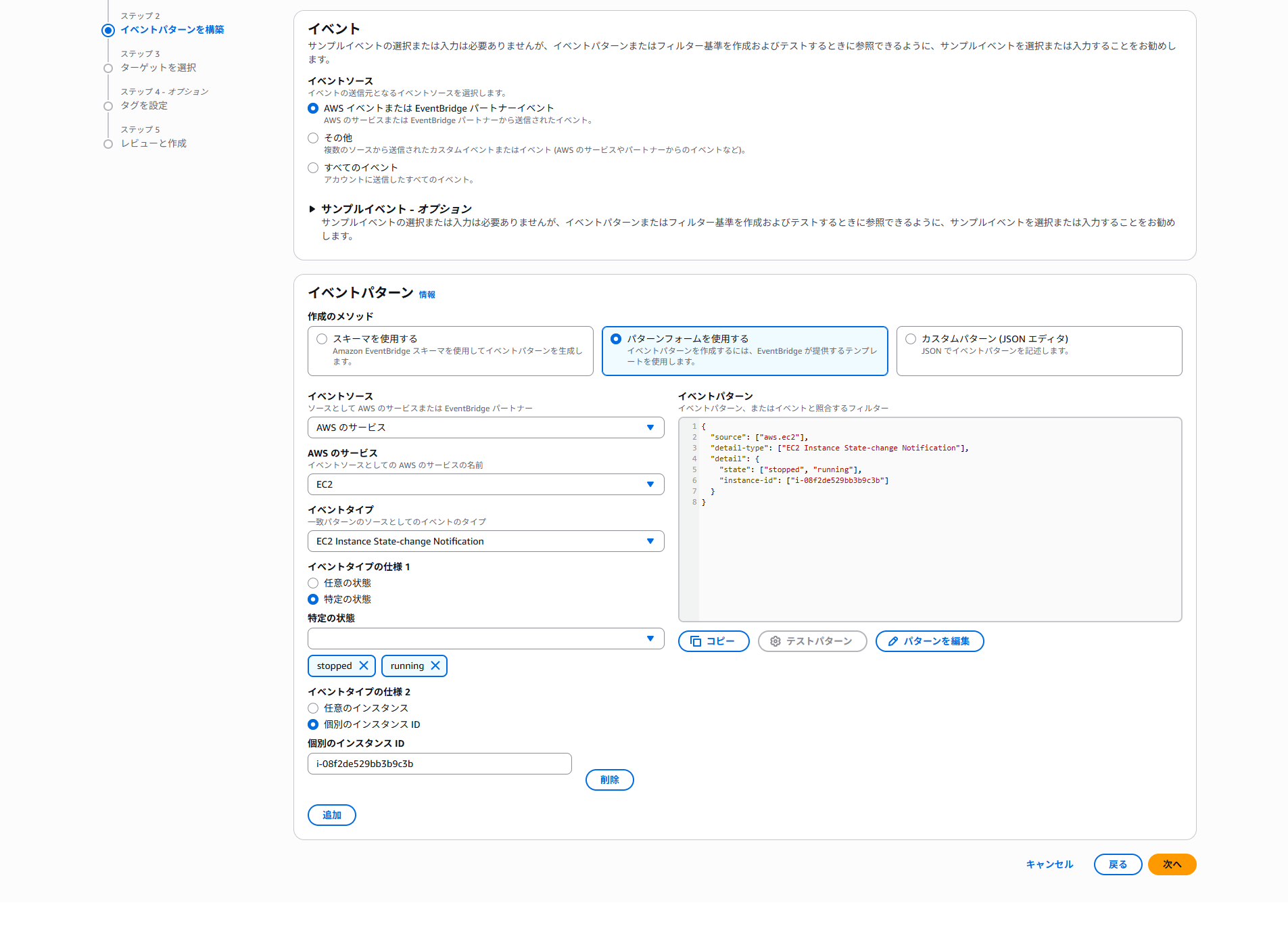Image resolution: width=1288 pixels, height=926 pixels.
Task: Select 任意のインスタンス radio option
Action: pos(313,708)
